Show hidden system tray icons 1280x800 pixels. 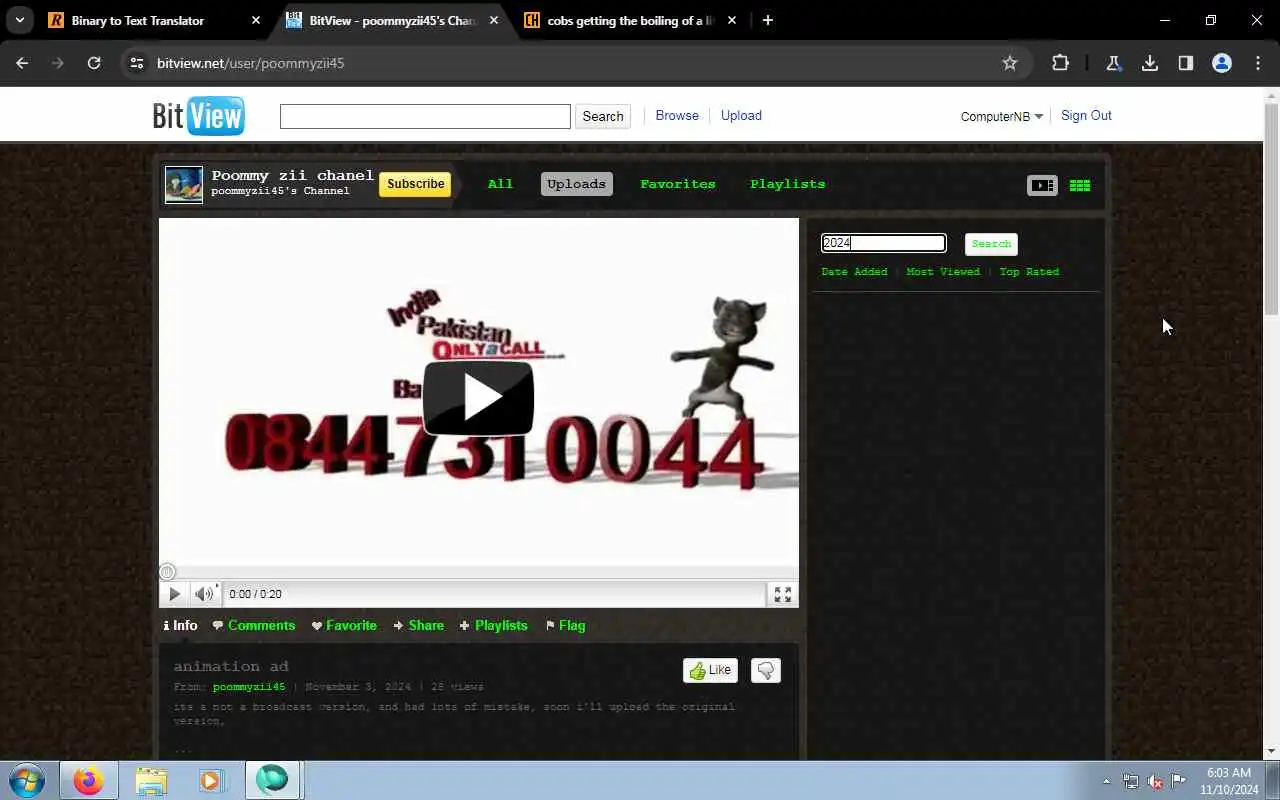[x=1106, y=781]
